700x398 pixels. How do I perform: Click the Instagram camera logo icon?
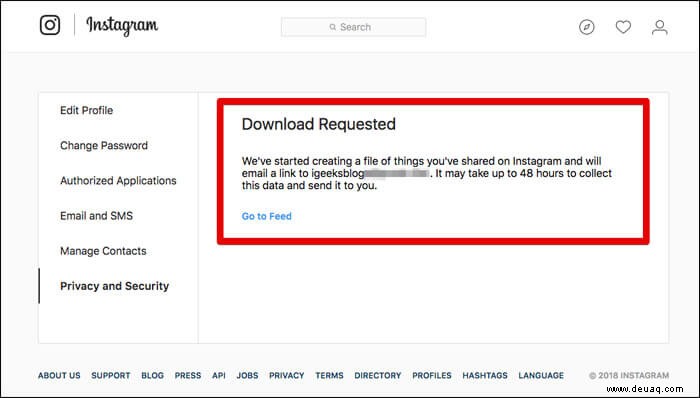(50, 25)
